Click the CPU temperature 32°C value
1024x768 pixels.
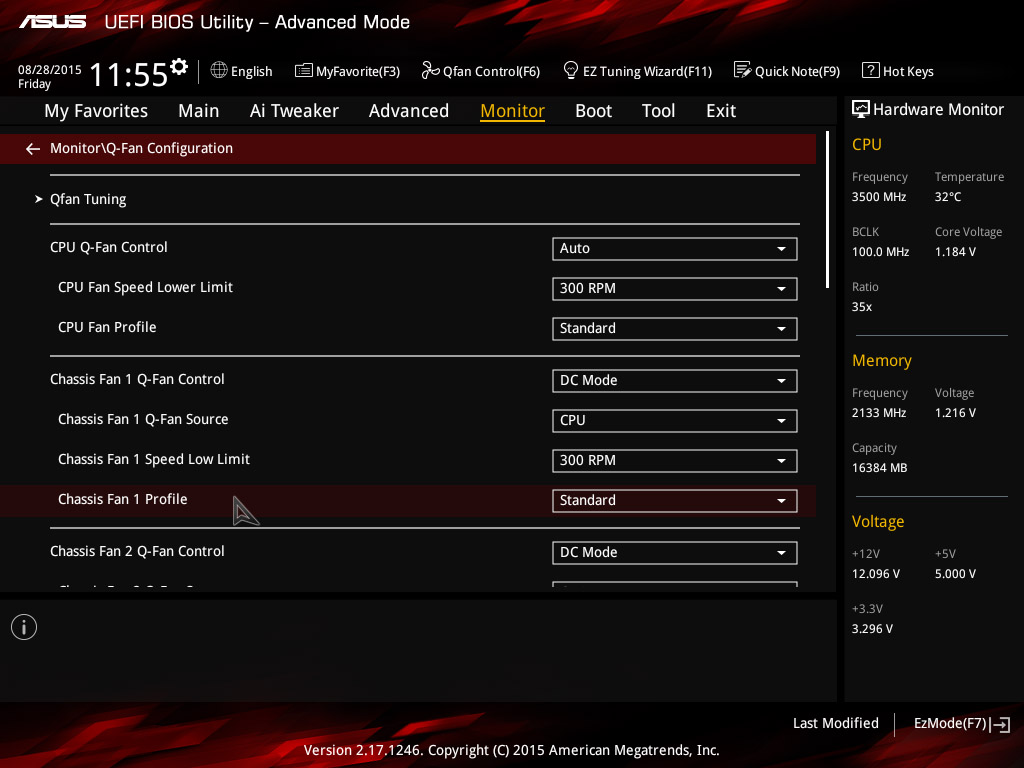pyautogui.click(x=948, y=197)
